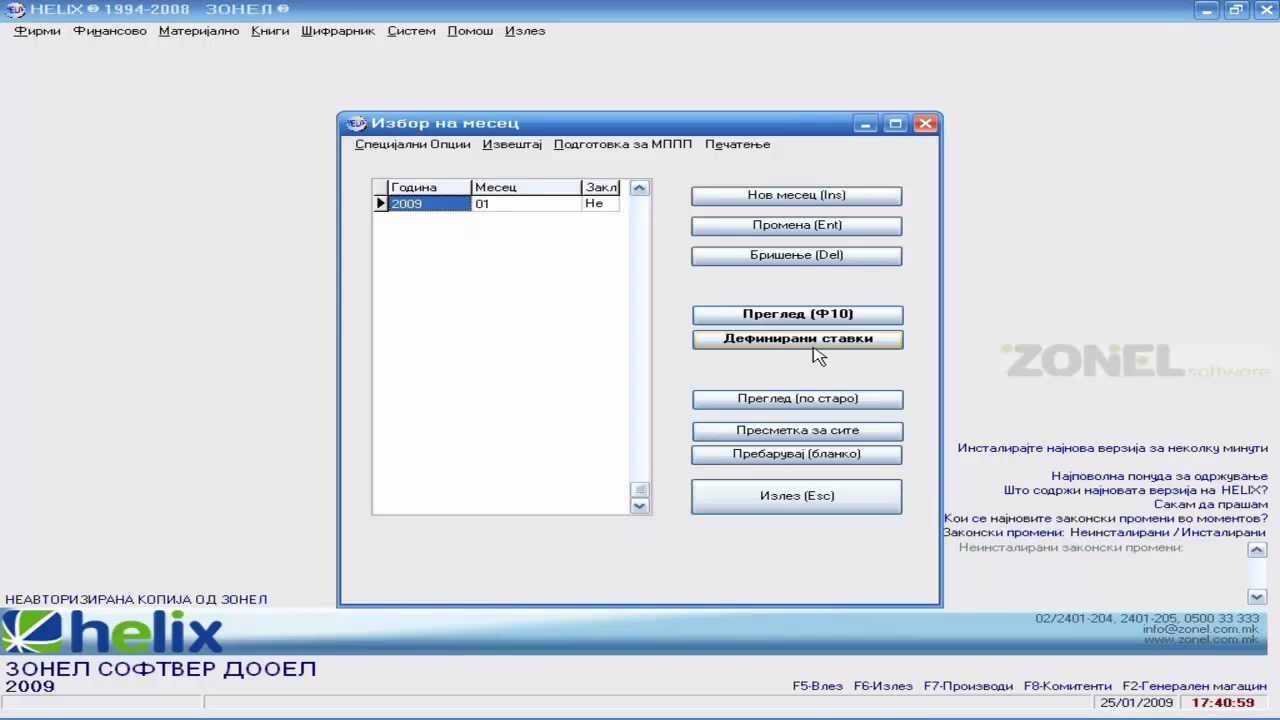Click the row indicator arrow for 2009 row
This screenshot has width=1280, height=720.
(380, 204)
